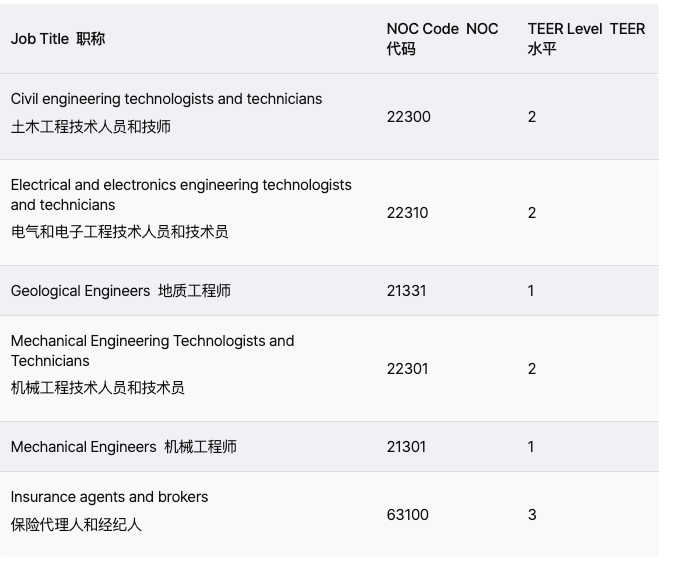Select the Insurance agents and brokers title
674x564 pixels.
109,497
